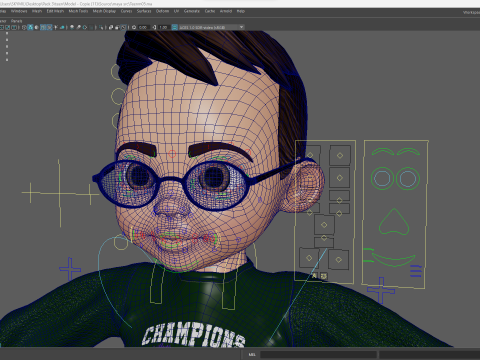This screenshot has height=360, width=480.
Task: Select the red circle control between eyebrows
Action: [x=172, y=154]
